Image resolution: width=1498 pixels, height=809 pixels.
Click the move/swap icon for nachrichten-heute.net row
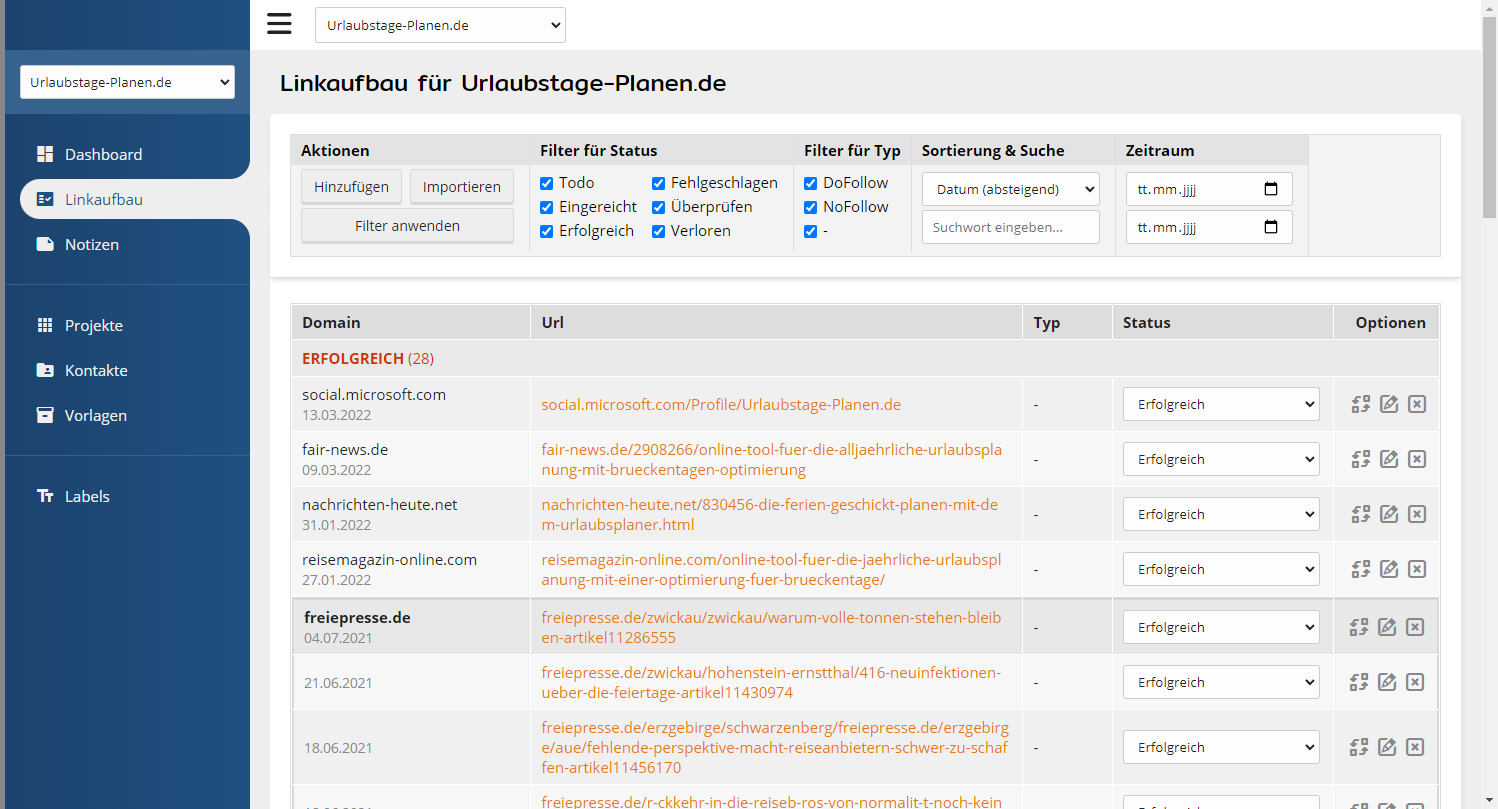[1360, 514]
